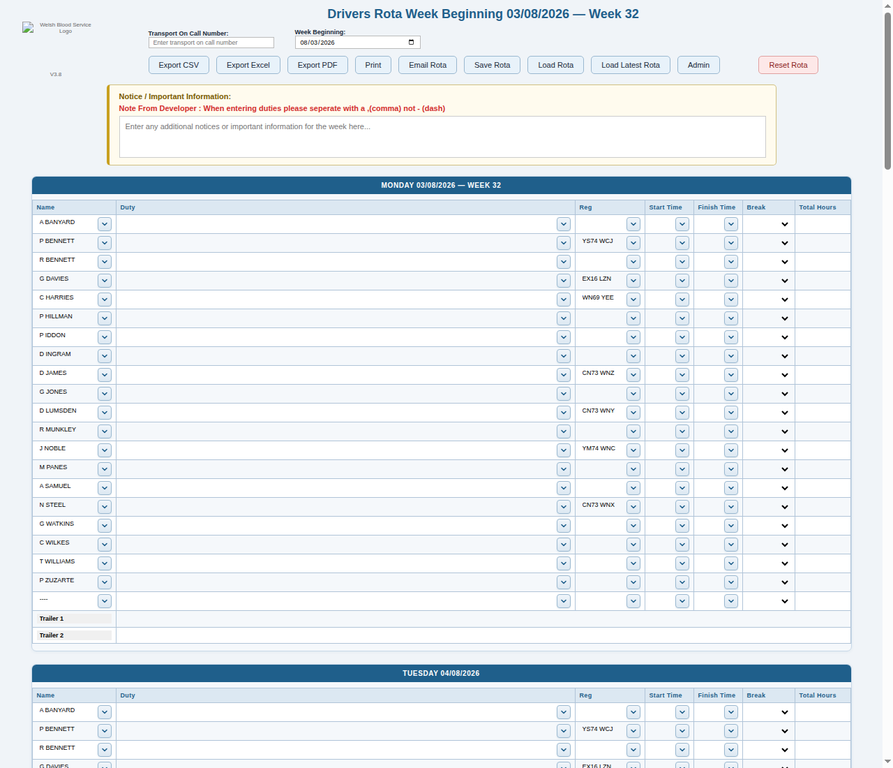Open duty dropdown in Monday R BENNETT row
Screen dimensions: 893x768
[x=563, y=262]
